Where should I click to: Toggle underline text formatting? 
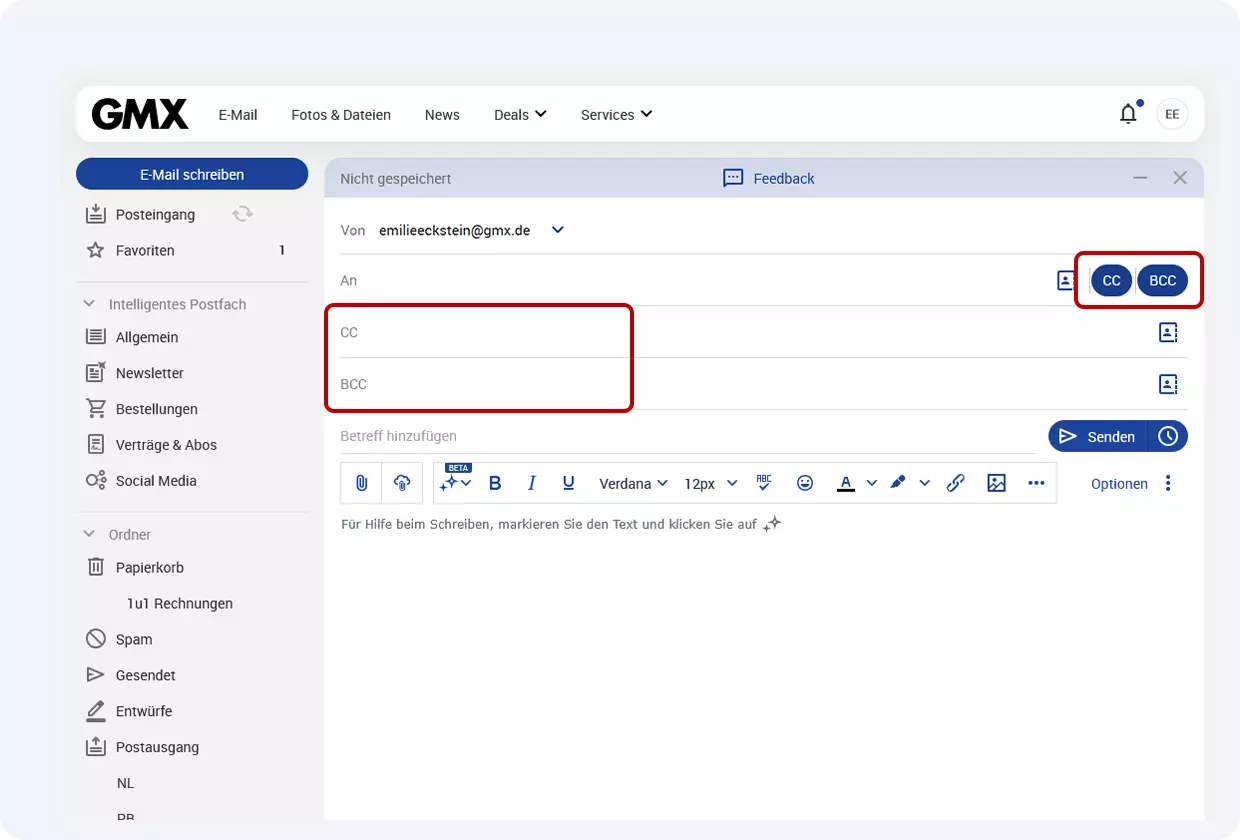pyautogui.click(x=568, y=483)
